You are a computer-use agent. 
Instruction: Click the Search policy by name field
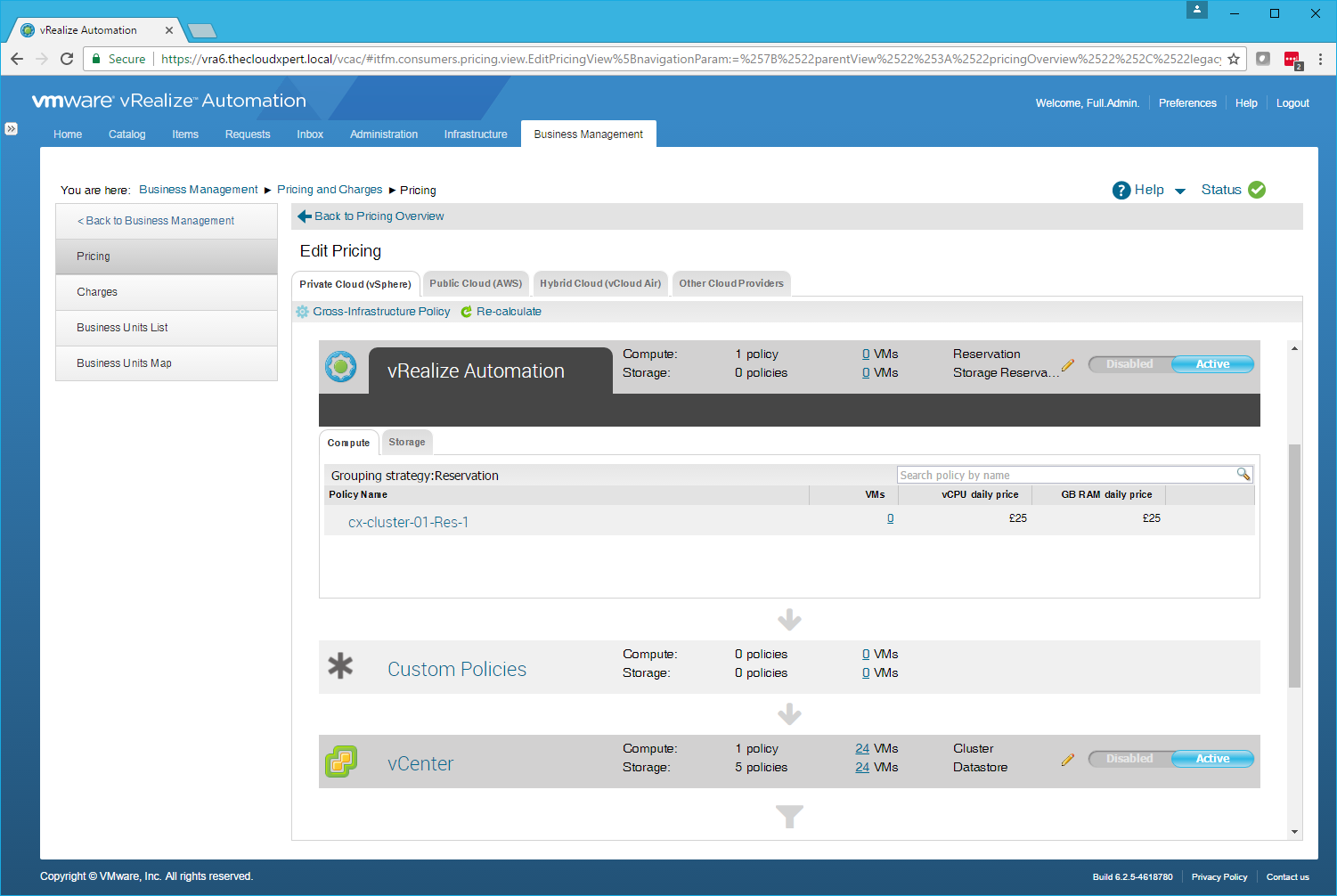1064,476
